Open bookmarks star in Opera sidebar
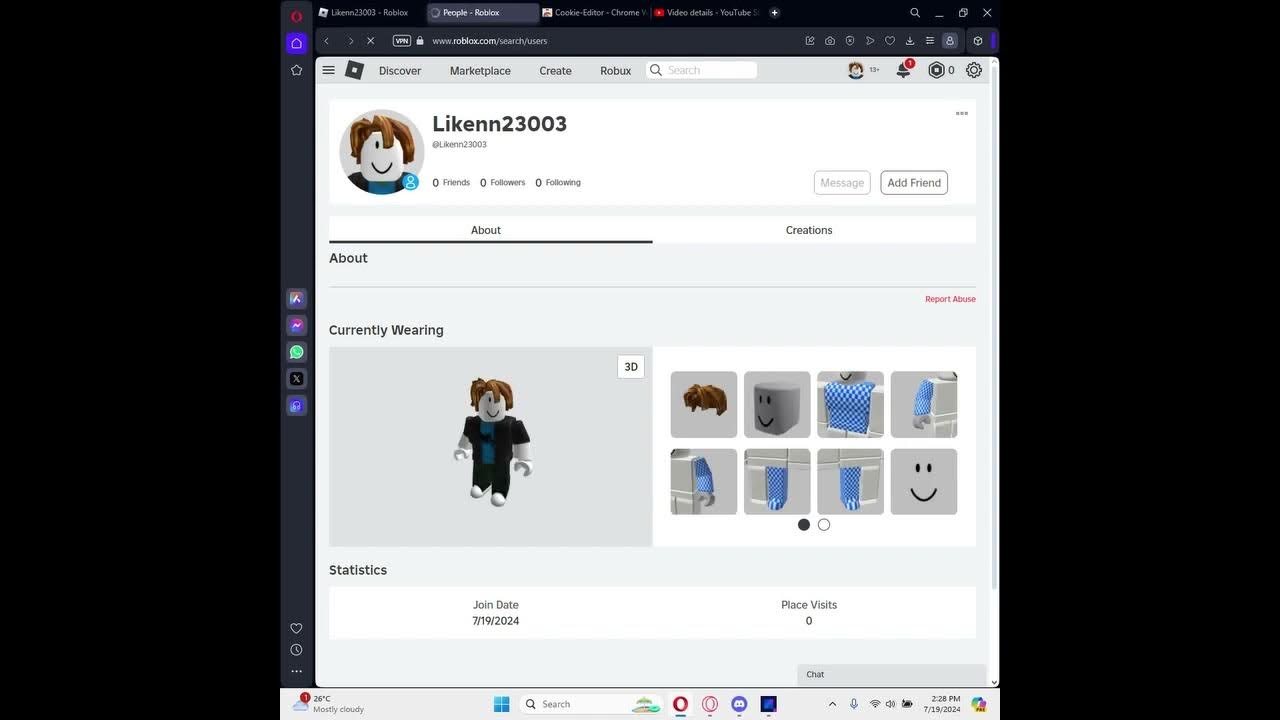The width and height of the screenshot is (1280, 720). [x=296, y=70]
